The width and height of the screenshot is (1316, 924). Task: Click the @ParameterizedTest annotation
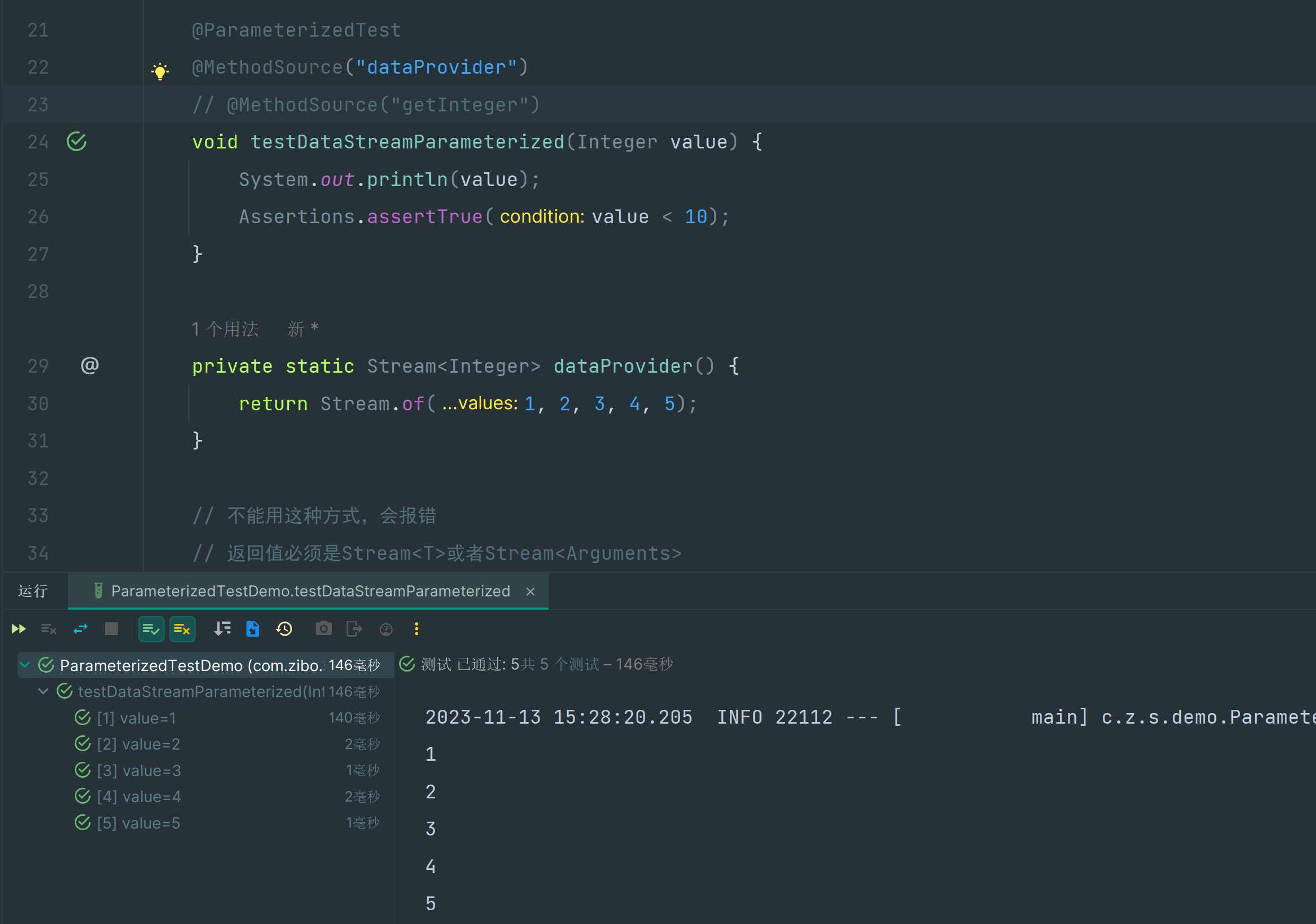click(296, 30)
